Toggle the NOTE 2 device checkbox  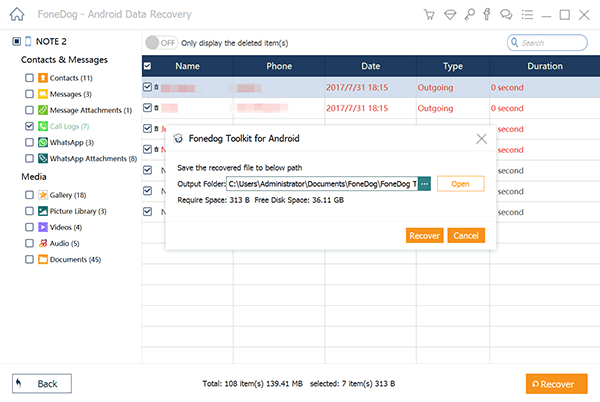click(16, 41)
